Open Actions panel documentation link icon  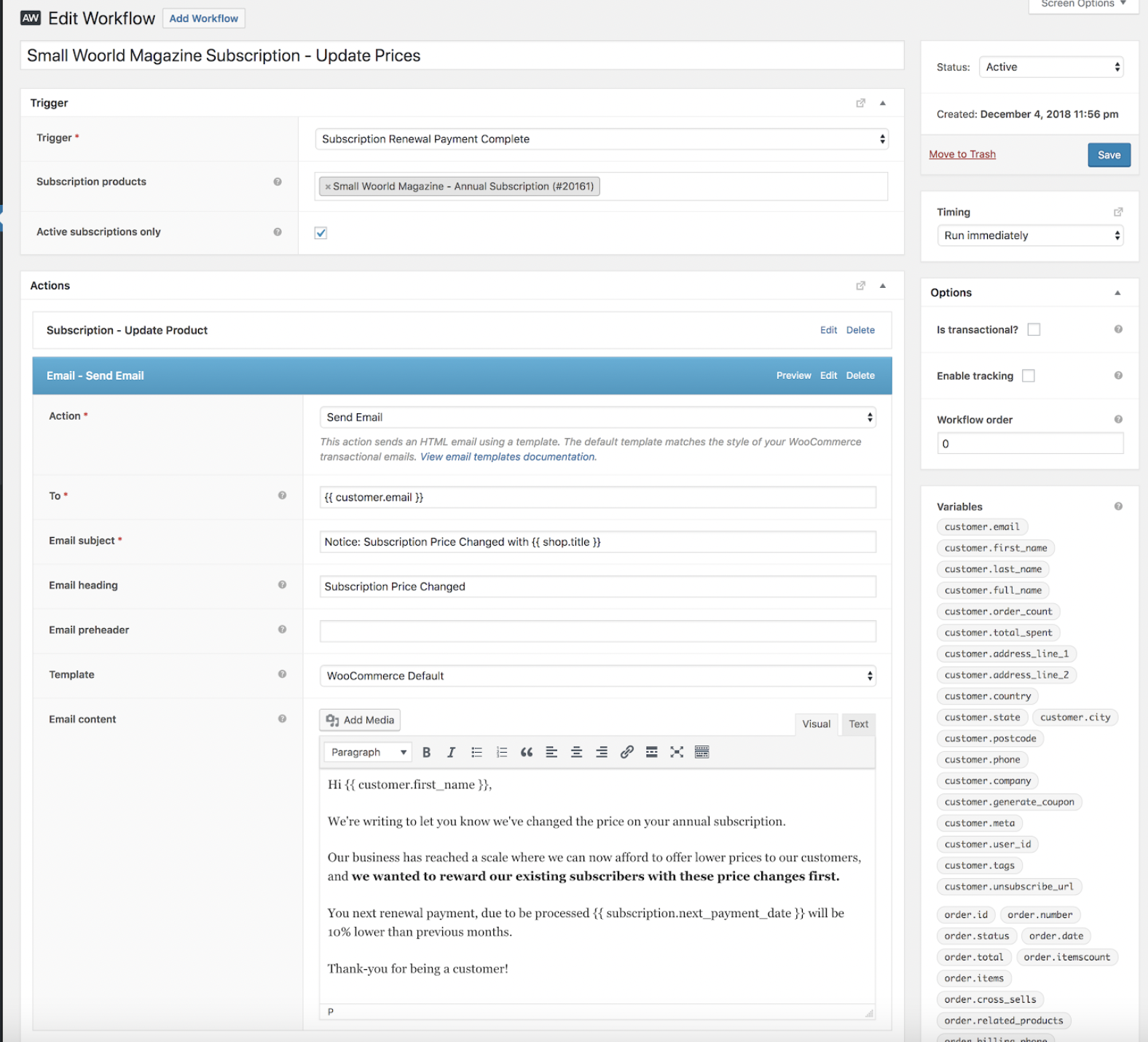point(861,286)
